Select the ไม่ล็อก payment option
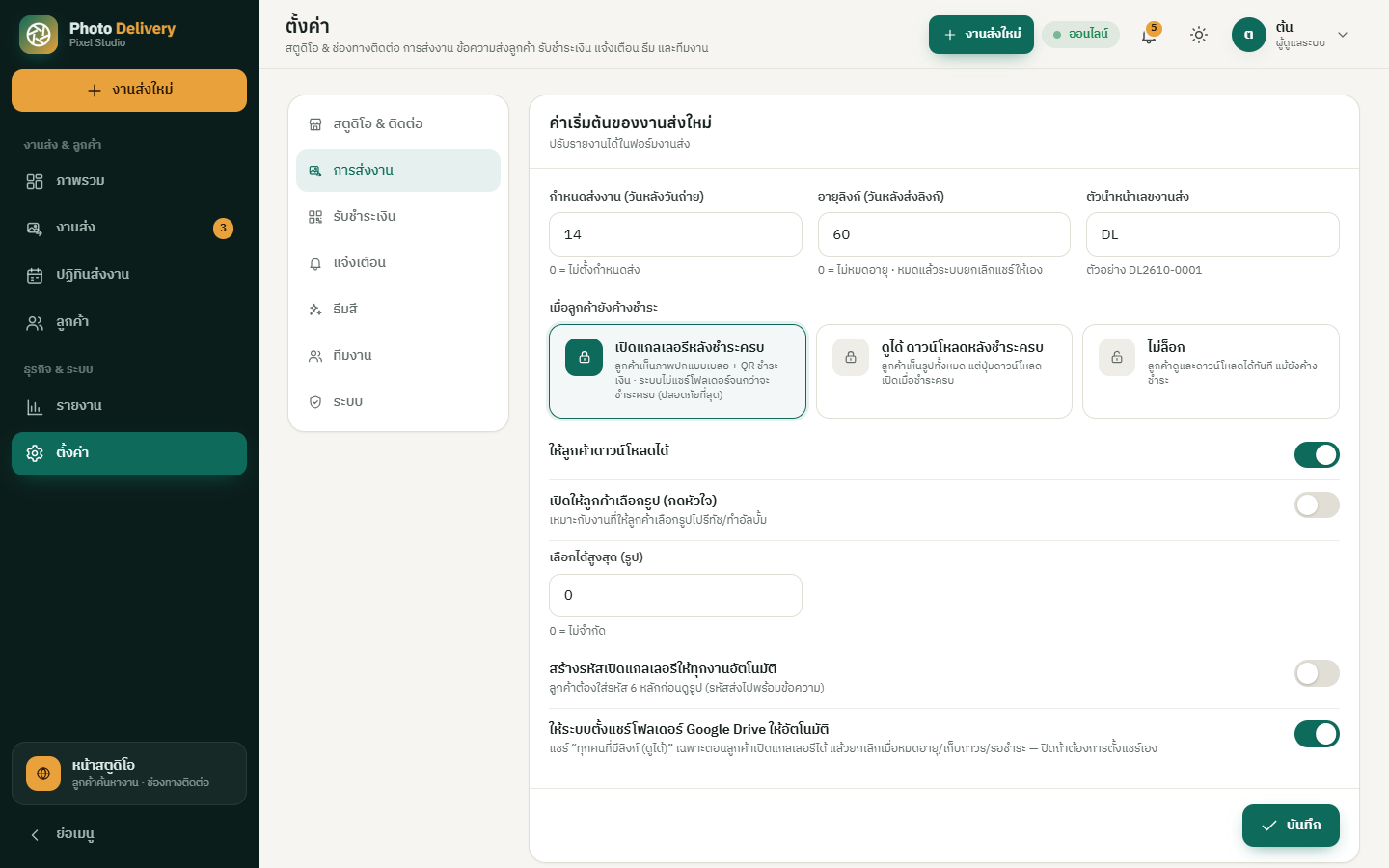 1211,371
